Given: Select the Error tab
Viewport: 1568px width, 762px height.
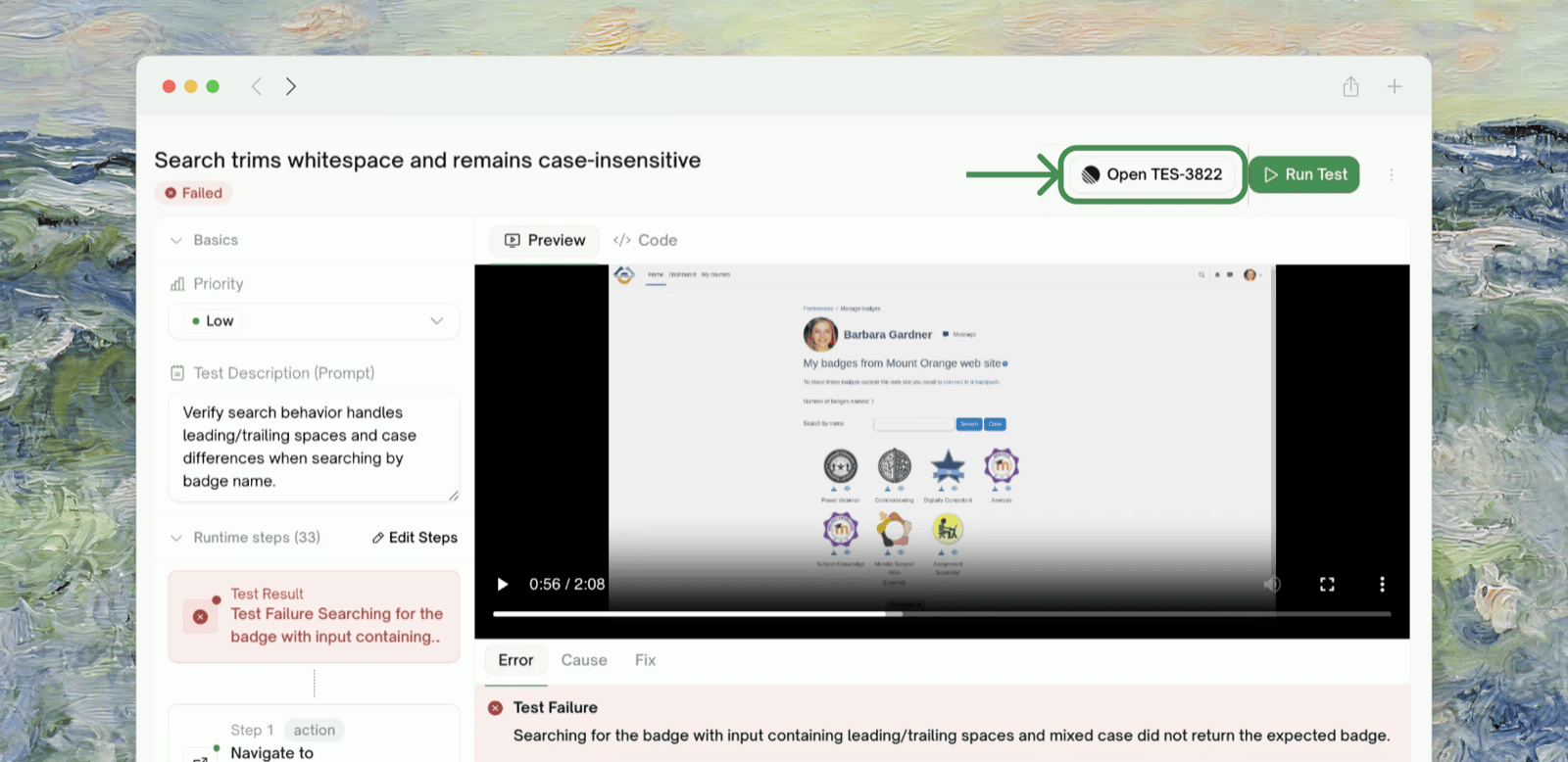Looking at the screenshot, I should (515, 660).
